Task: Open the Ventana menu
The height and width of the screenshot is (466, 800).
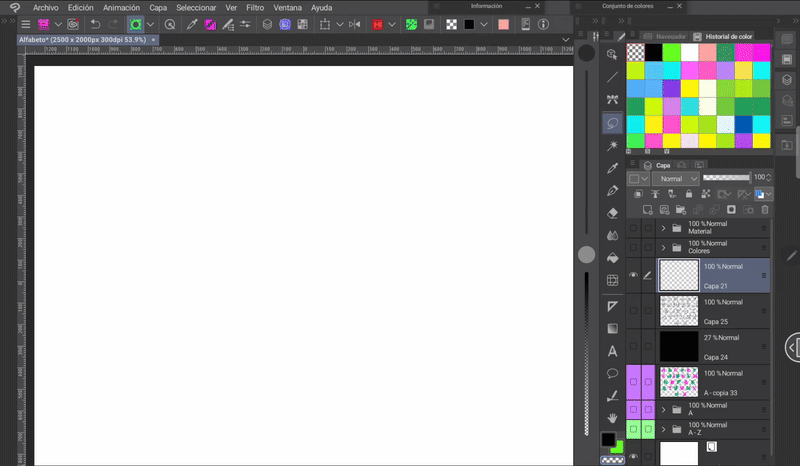Action: tap(287, 8)
